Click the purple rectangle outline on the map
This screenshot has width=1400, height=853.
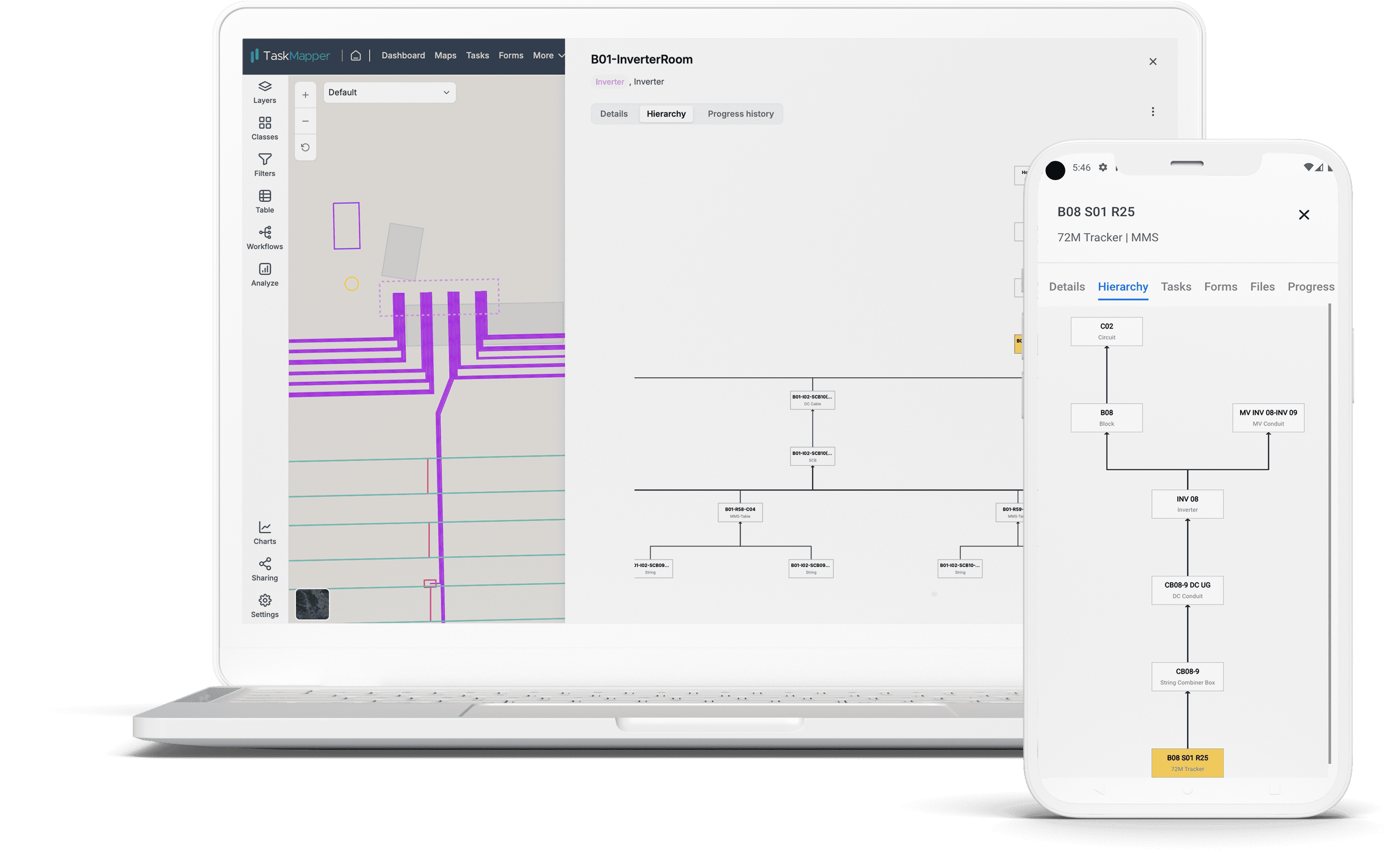pos(346,226)
